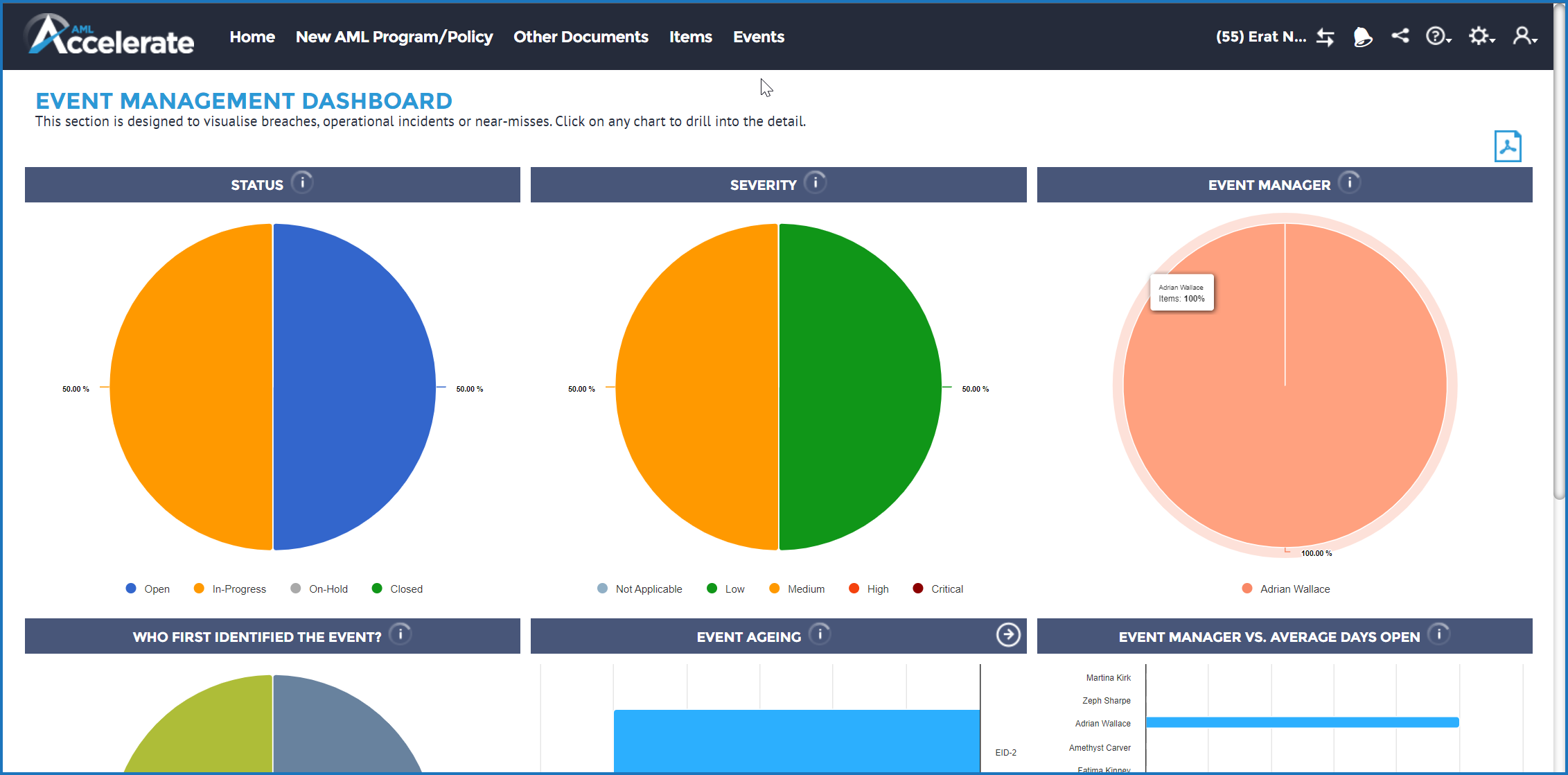Click info icon beside WHO FIRST IDENTIFIED THE EVENT
This screenshot has width=1568, height=775.
pos(400,634)
